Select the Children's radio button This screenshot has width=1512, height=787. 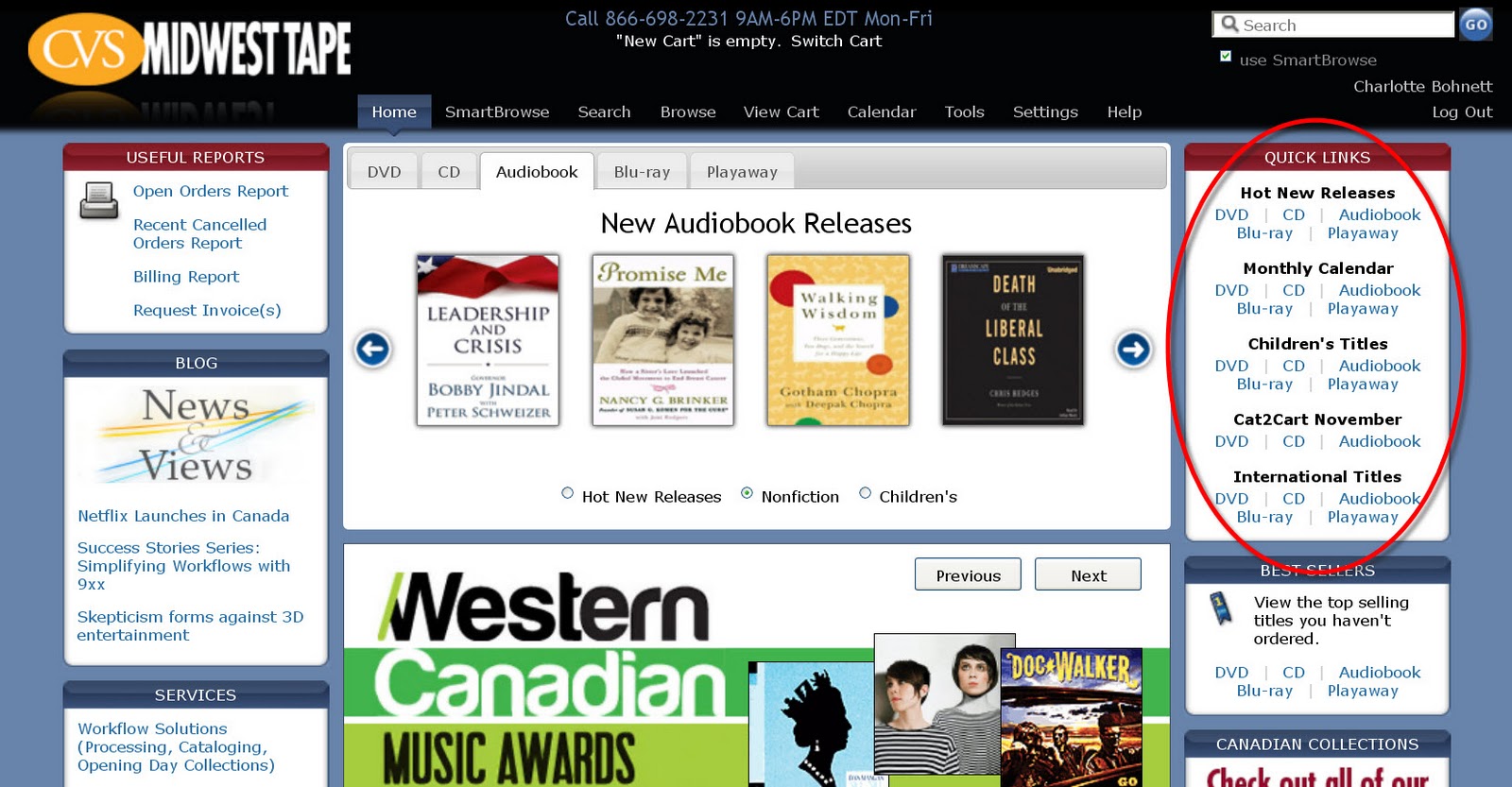click(866, 493)
